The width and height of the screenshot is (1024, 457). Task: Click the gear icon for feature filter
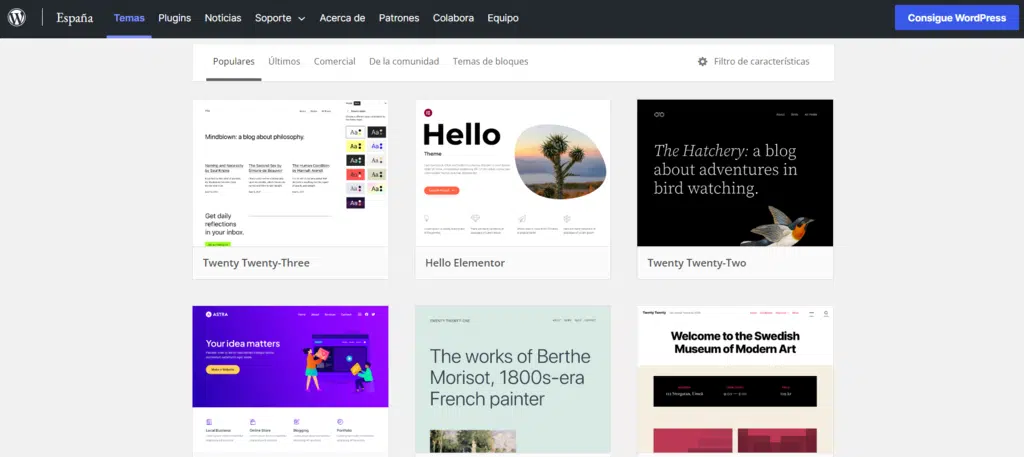click(703, 61)
